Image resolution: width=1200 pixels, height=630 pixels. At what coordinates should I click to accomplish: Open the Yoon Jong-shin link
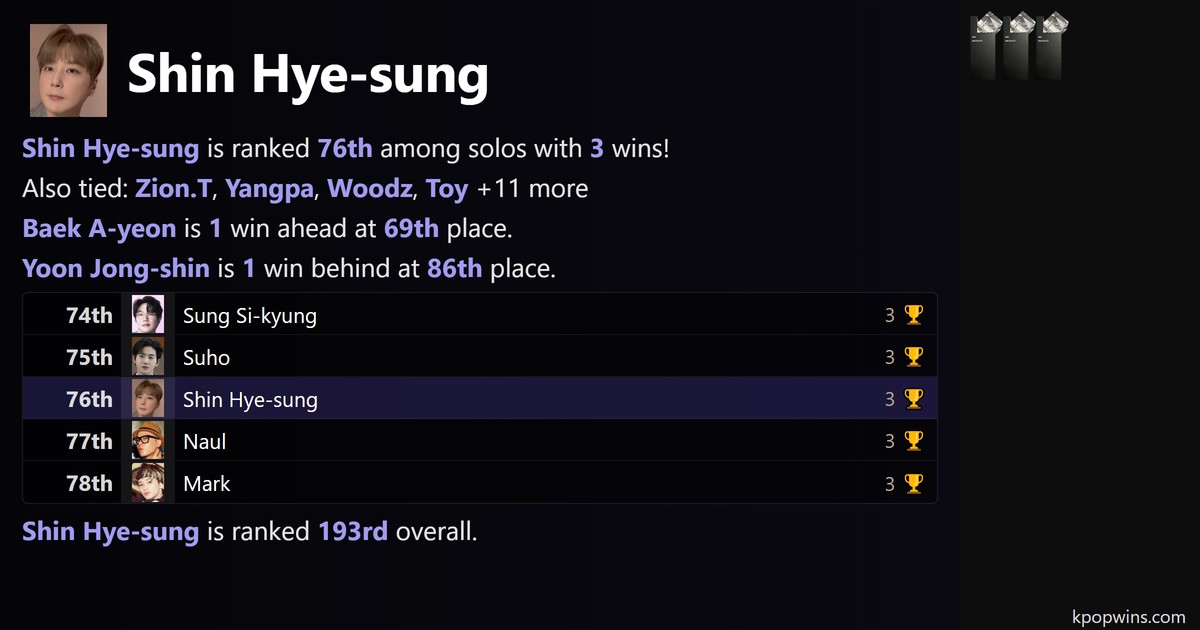tap(116, 268)
